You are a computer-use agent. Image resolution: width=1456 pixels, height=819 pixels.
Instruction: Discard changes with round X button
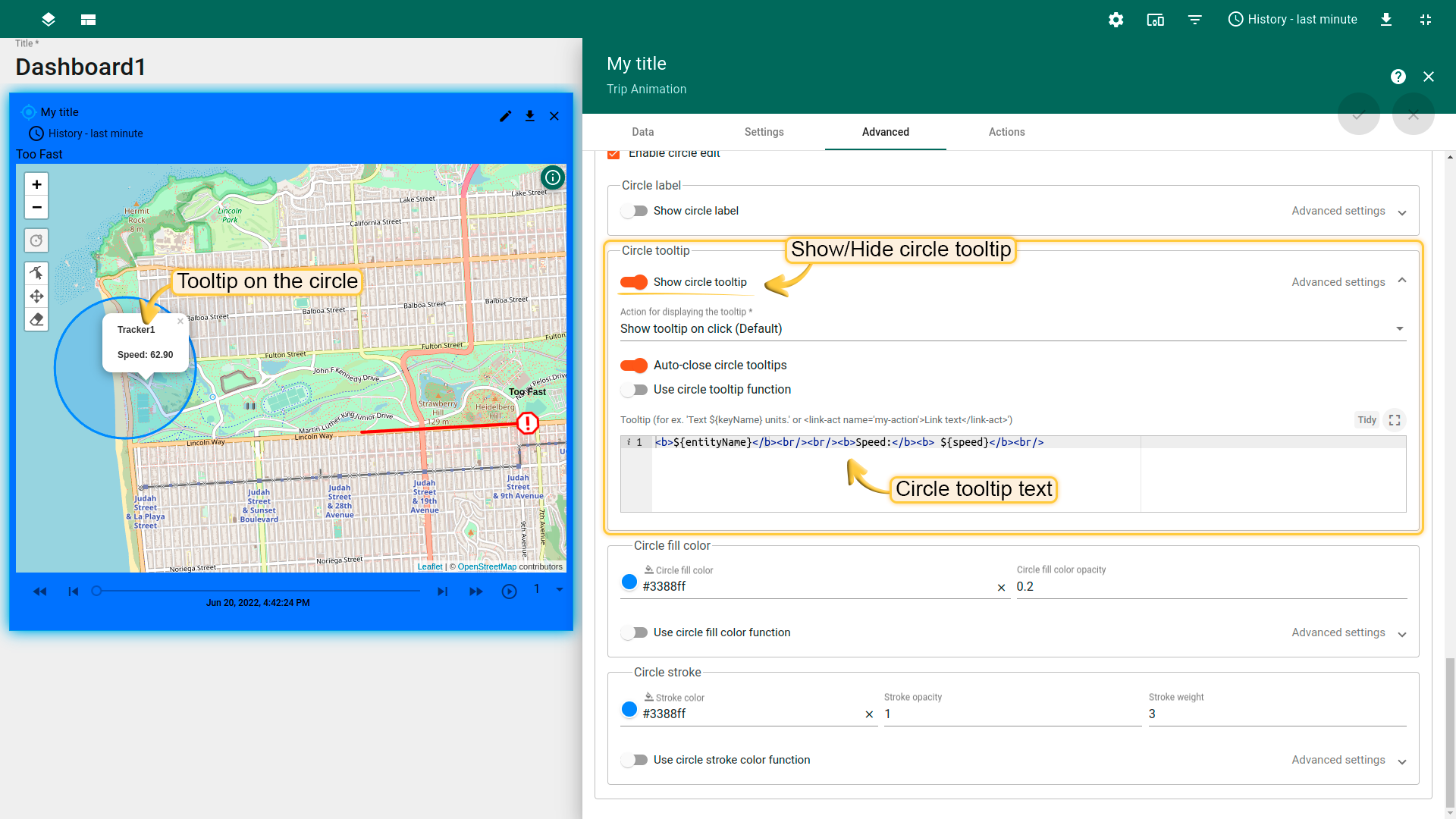click(1414, 115)
